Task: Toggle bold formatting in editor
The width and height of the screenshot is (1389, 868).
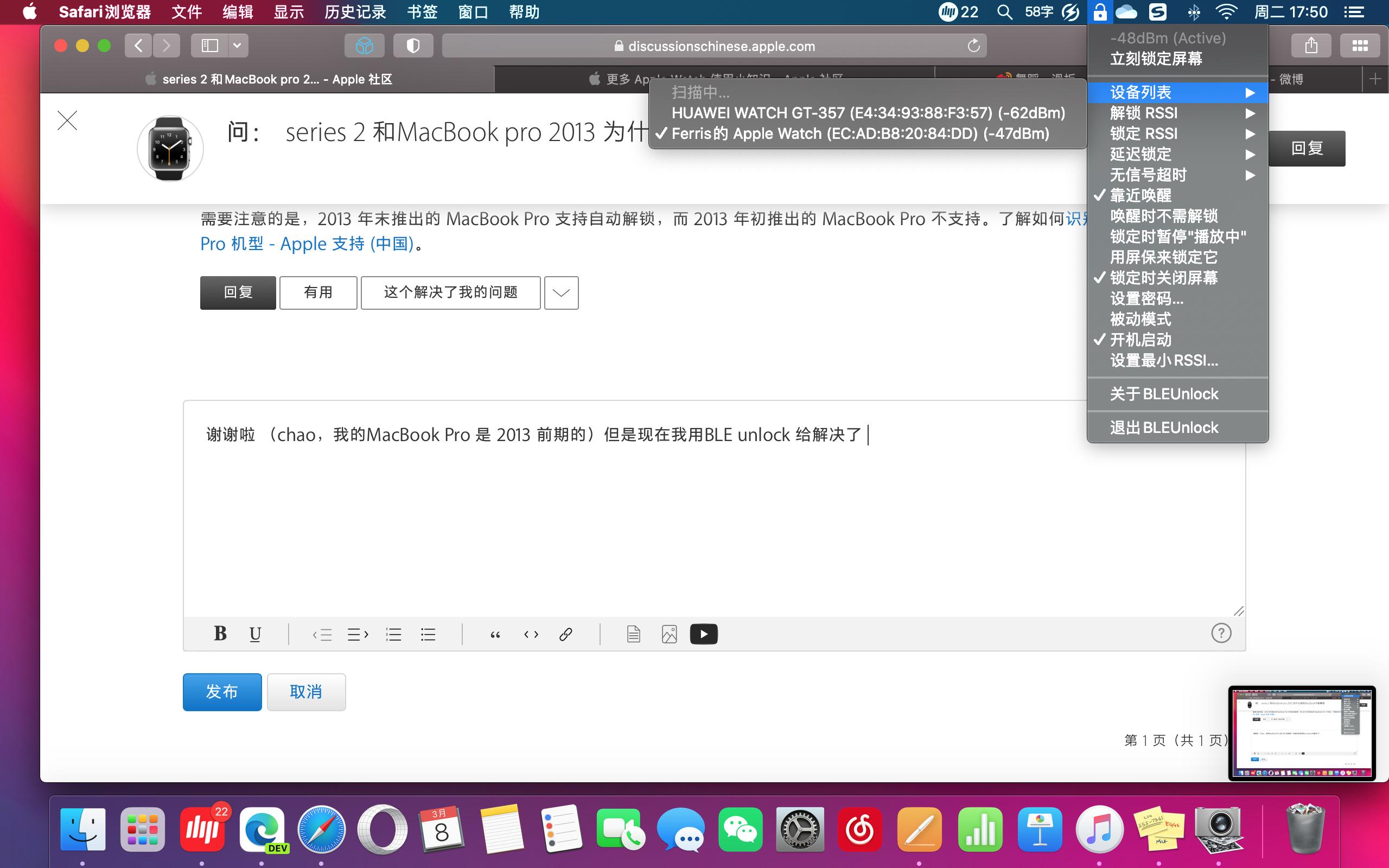Action: (x=220, y=634)
